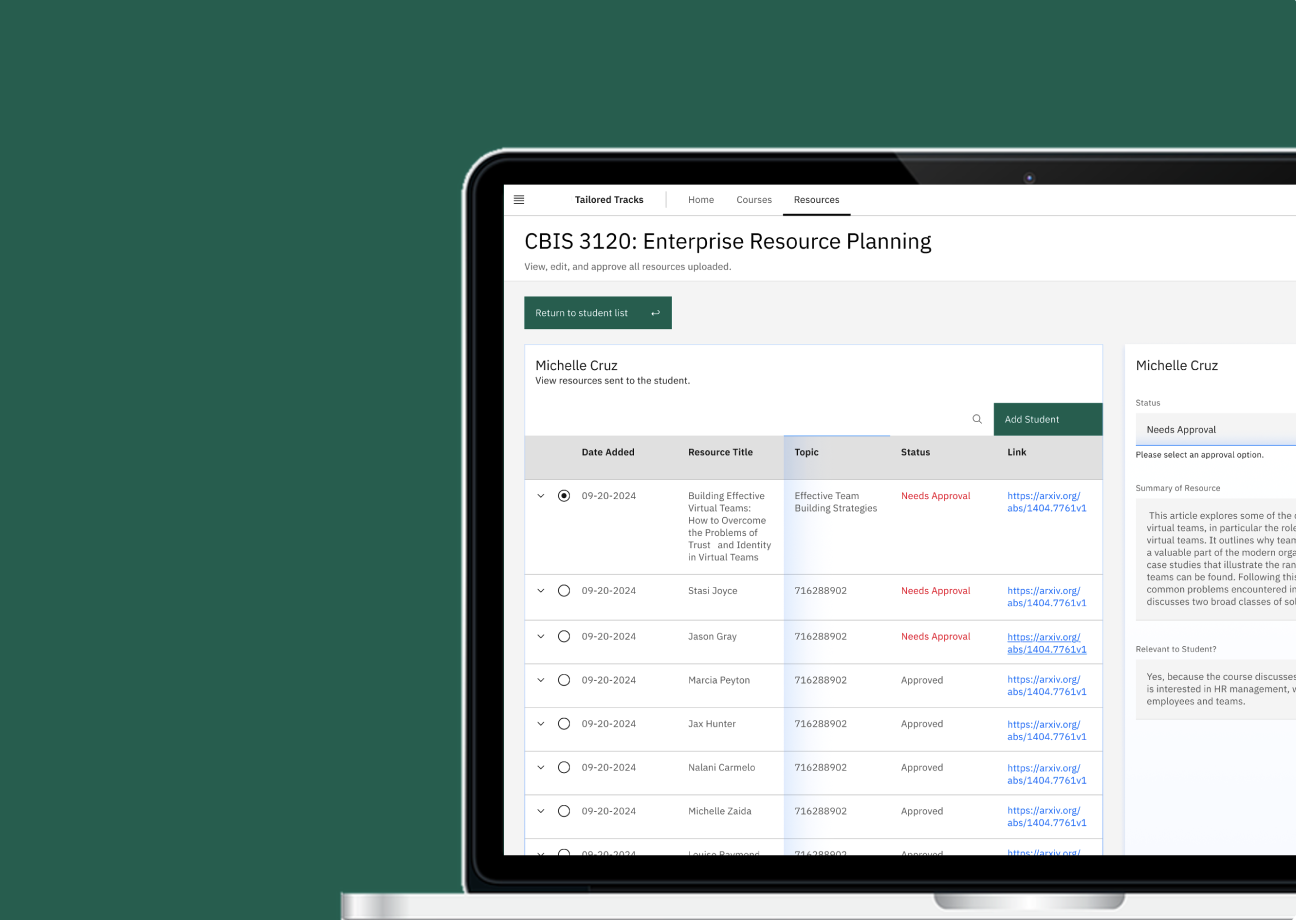Open arxiv link in Jason Gray row
Viewport: 1296px width, 920px height.
pos(1046,643)
